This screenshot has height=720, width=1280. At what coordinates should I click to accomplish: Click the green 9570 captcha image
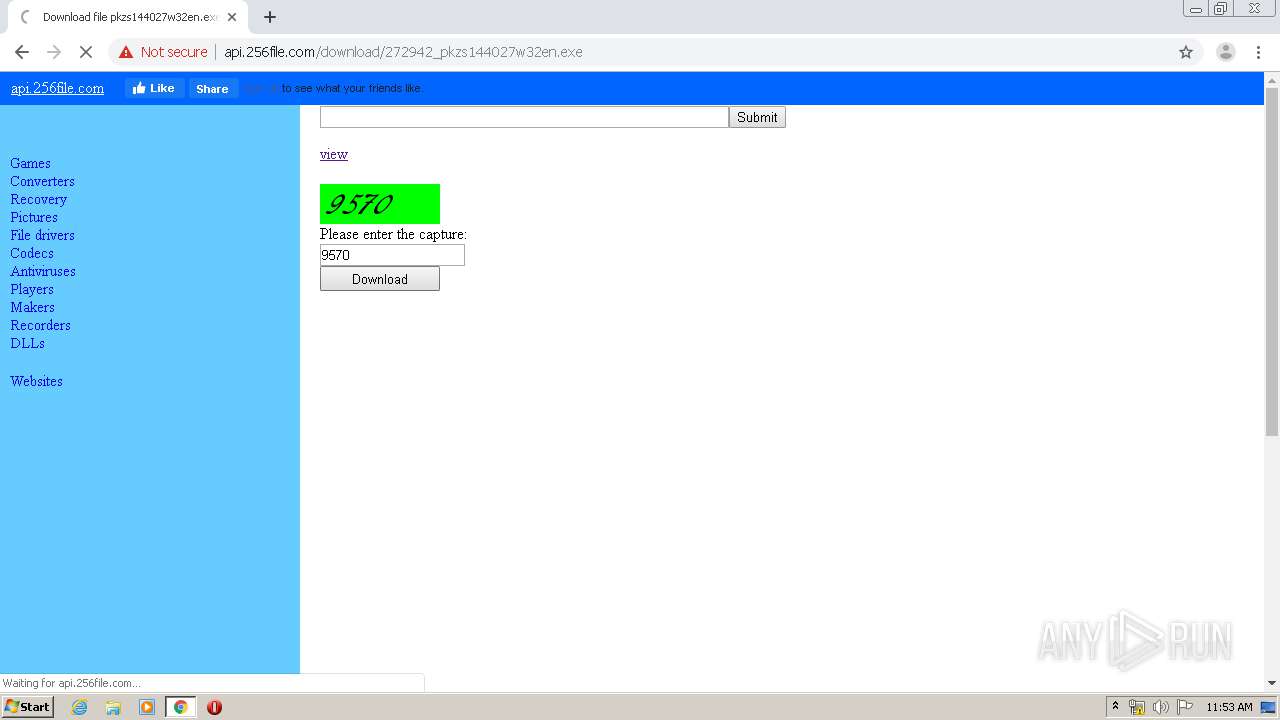(x=380, y=204)
